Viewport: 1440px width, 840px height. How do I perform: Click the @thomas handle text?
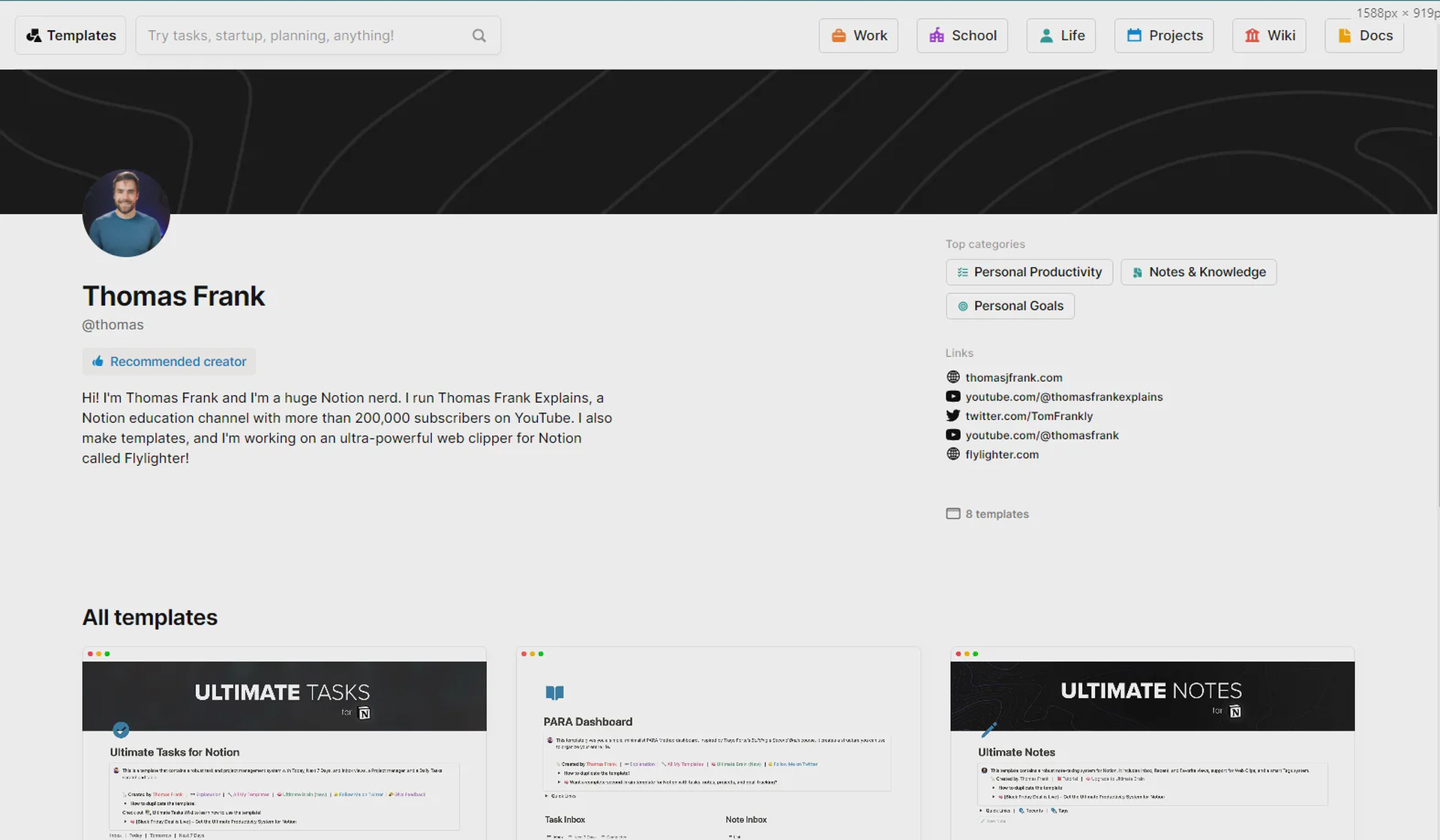pyautogui.click(x=112, y=325)
